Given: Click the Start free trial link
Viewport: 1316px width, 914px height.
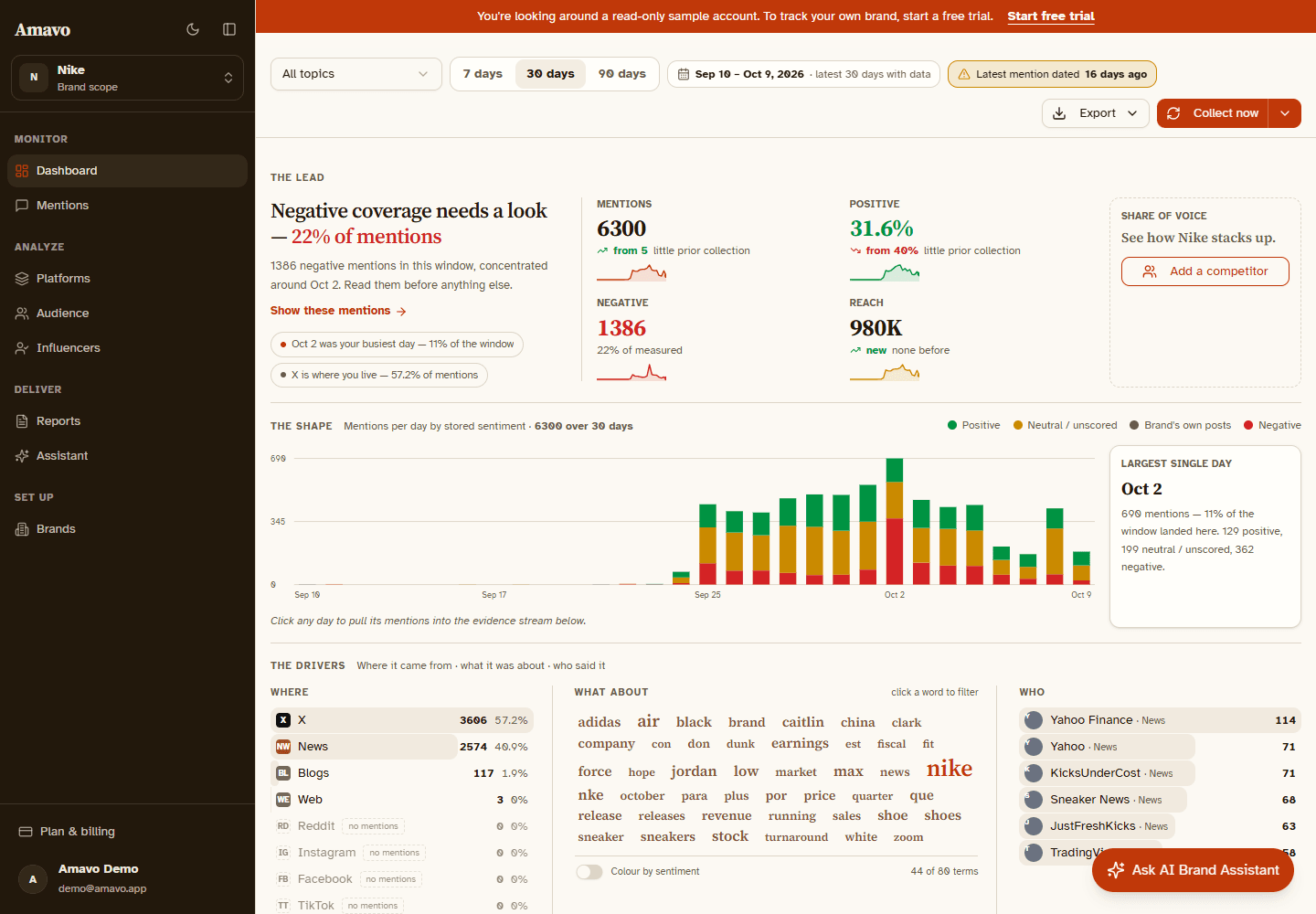Looking at the screenshot, I should pyautogui.click(x=1051, y=16).
